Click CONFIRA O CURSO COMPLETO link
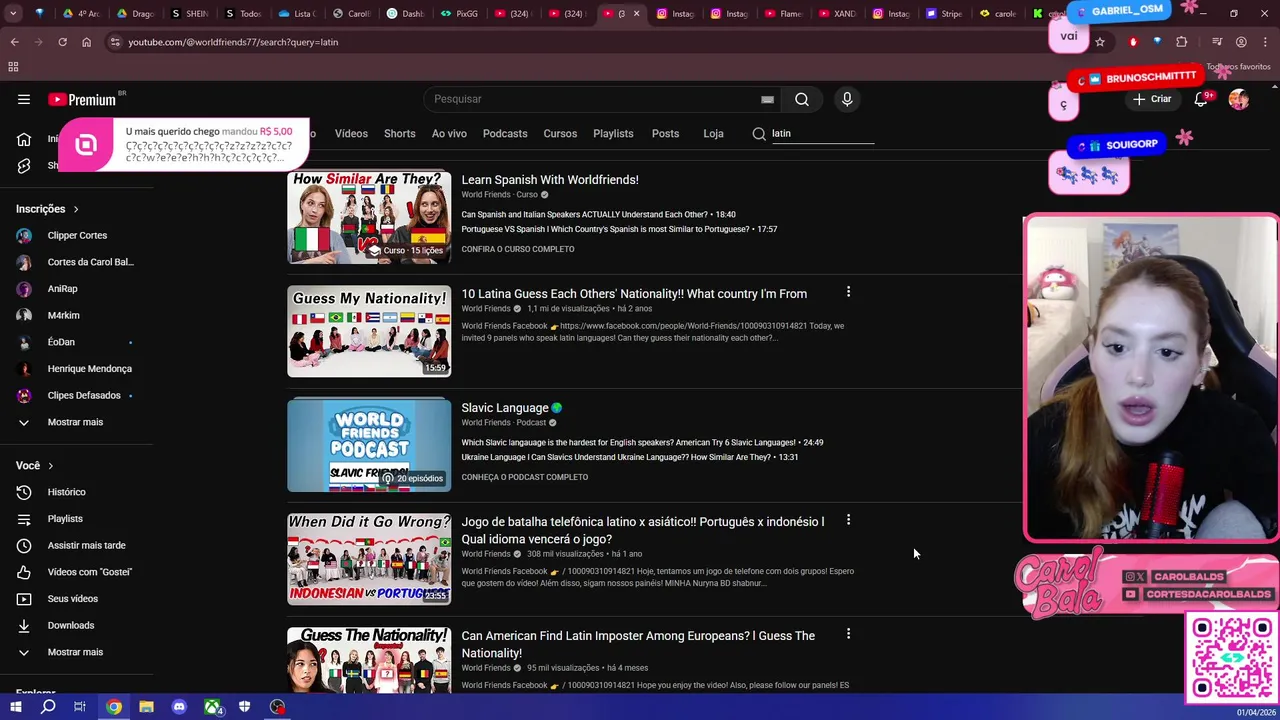 (x=518, y=249)
